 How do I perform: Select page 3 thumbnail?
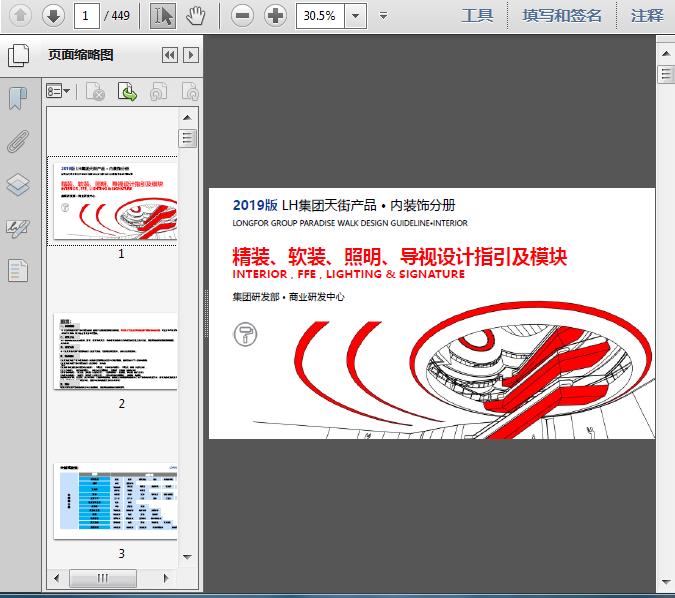115,501
